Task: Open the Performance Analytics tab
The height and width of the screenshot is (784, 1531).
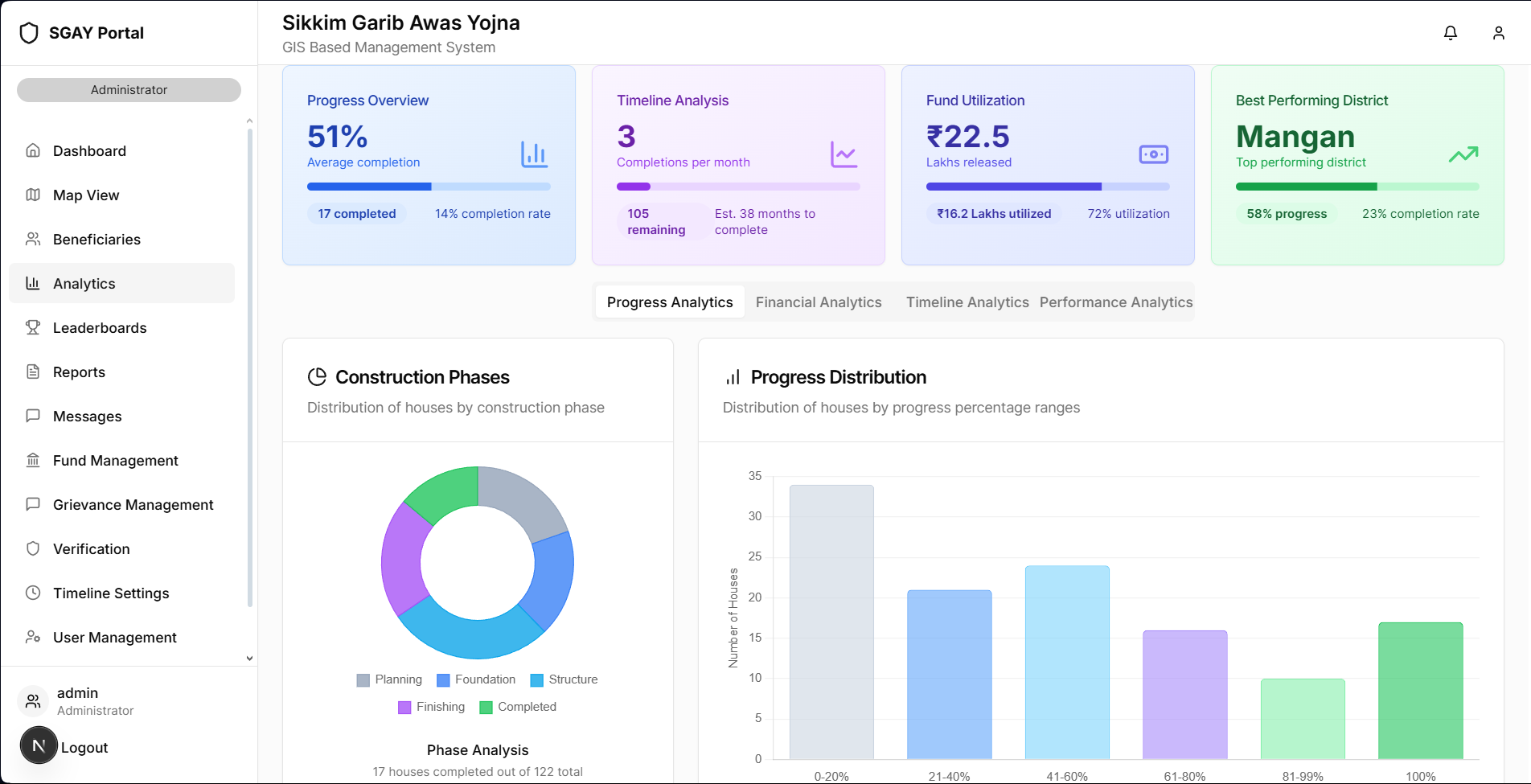Action: pyautogui.click(x=1116, y=302)
